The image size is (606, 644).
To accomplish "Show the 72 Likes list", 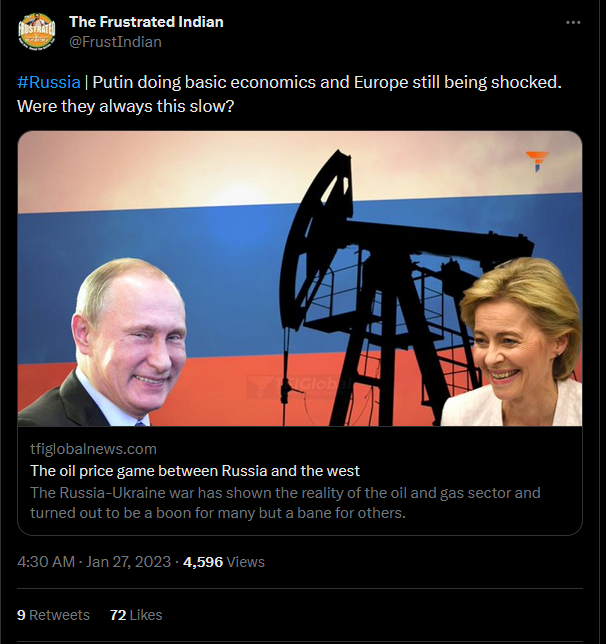I will coord(136,615).
